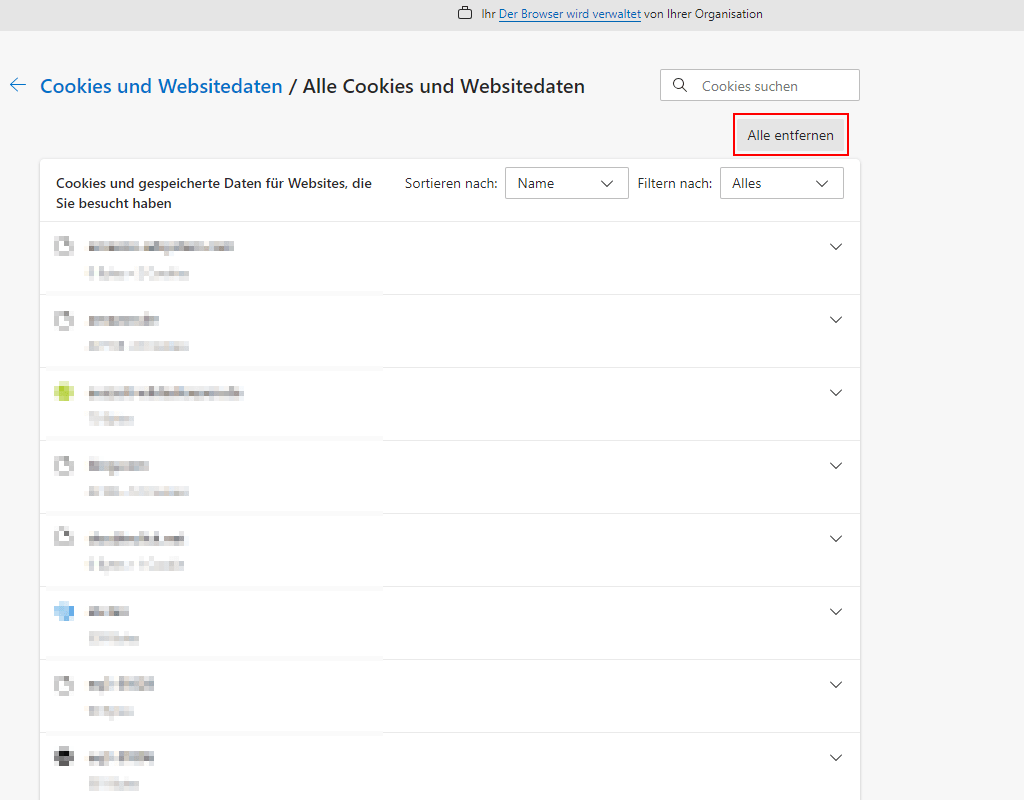Click the blue favicon of the sixth site
Image resolution: width=1024 pixels, height=800 pixels.
[64, 611]
